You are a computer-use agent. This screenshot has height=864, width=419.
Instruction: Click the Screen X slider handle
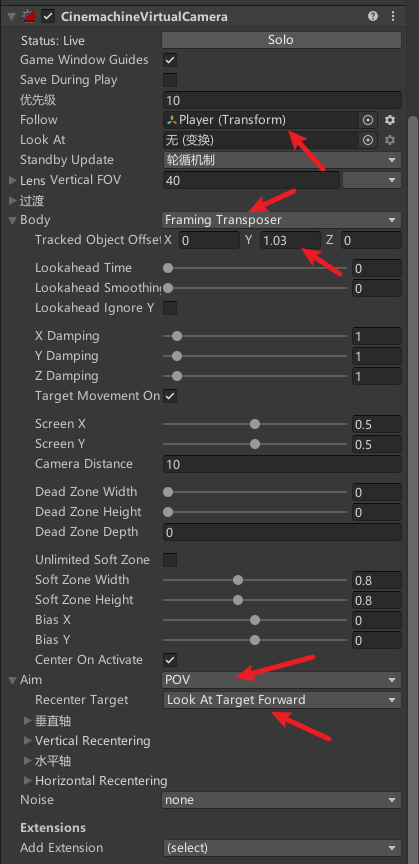click(255, 424)
